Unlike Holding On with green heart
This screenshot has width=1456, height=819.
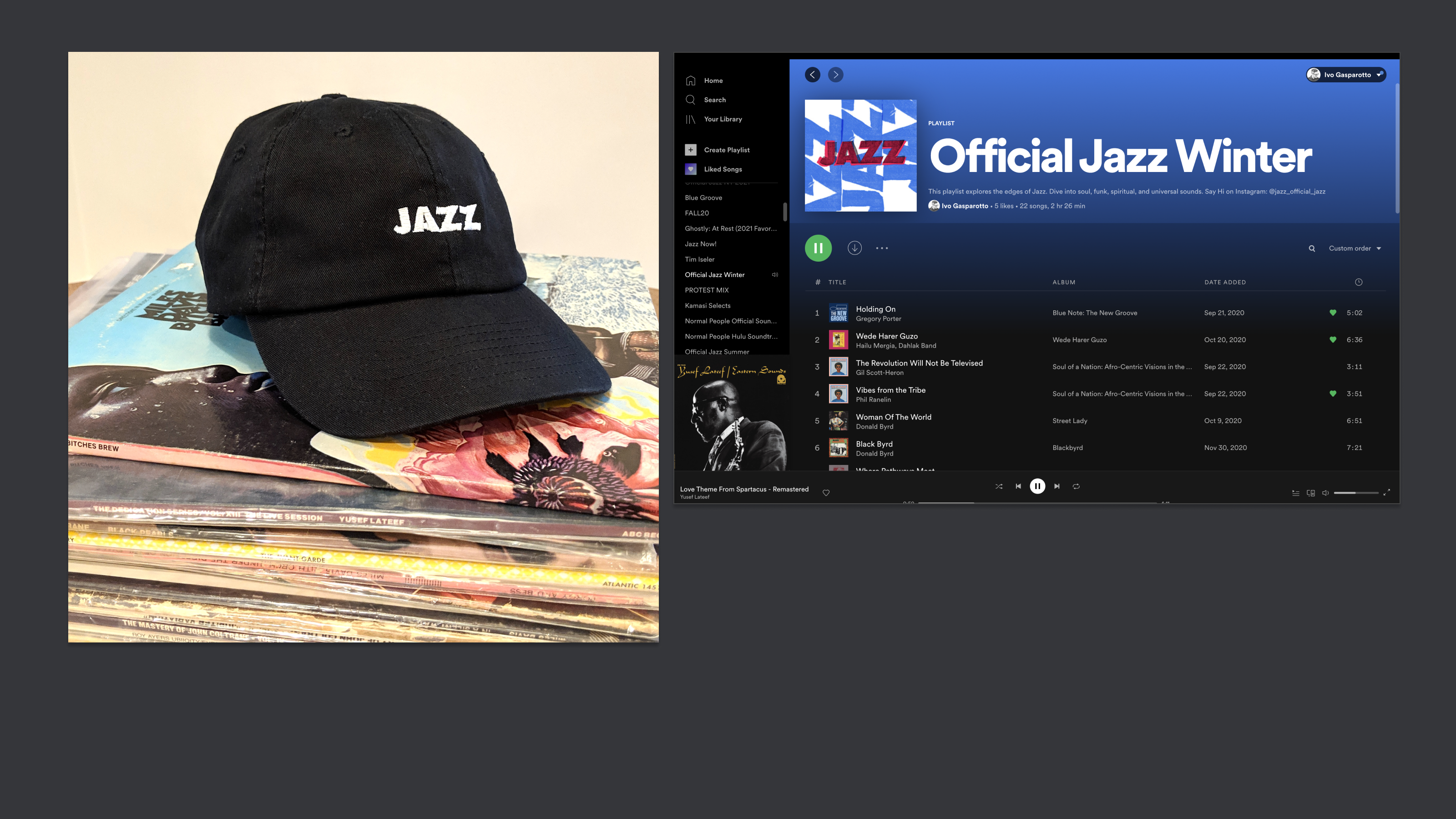click(1333, 313)
